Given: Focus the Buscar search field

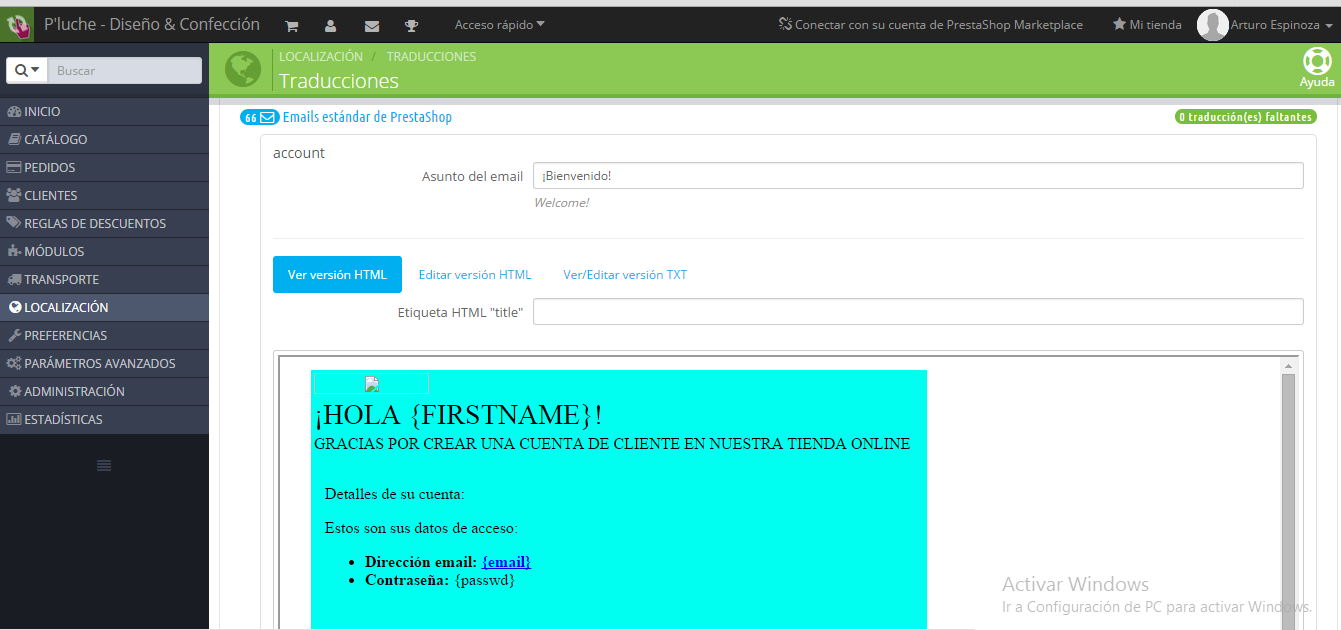Looking at the screenshot, I should (x=125, y=71).
